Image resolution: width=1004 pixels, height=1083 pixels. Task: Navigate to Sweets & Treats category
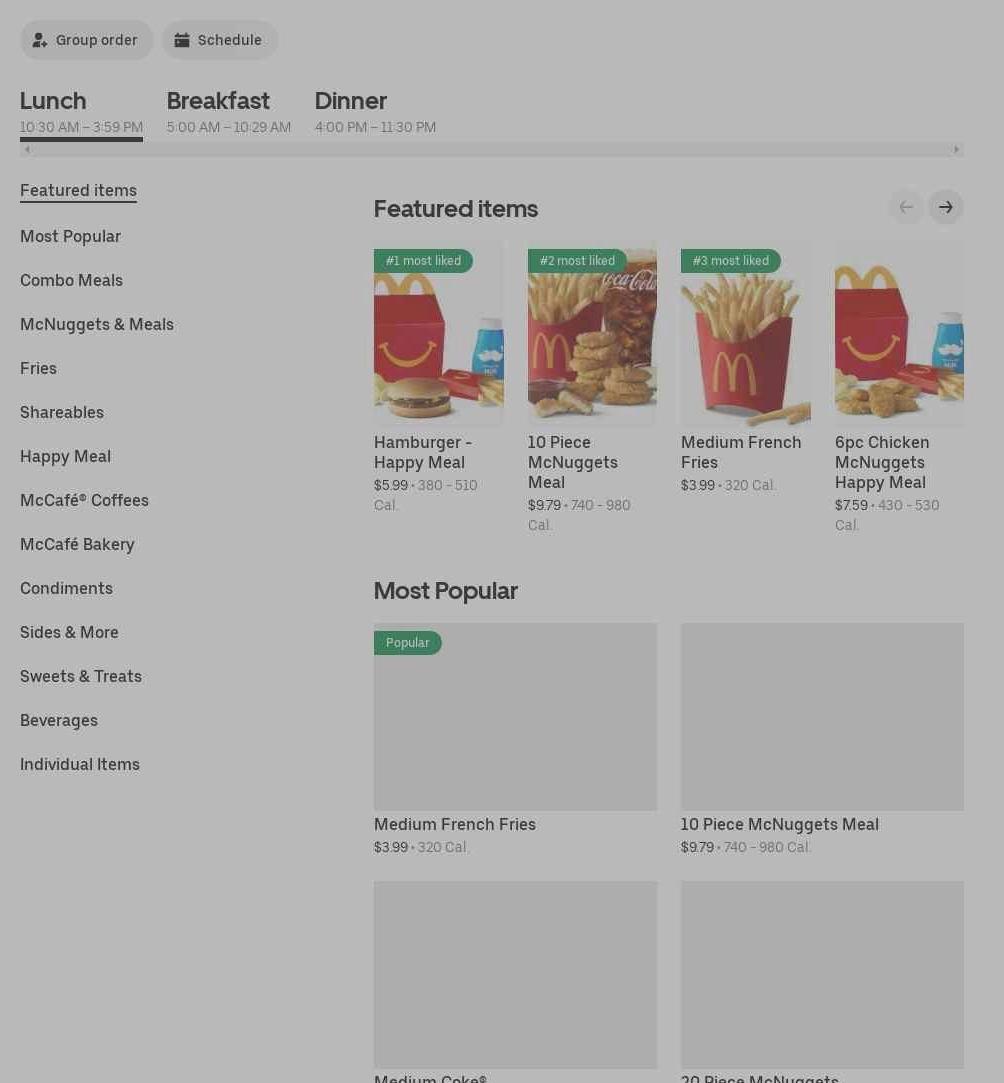click(x=81, y=676)
